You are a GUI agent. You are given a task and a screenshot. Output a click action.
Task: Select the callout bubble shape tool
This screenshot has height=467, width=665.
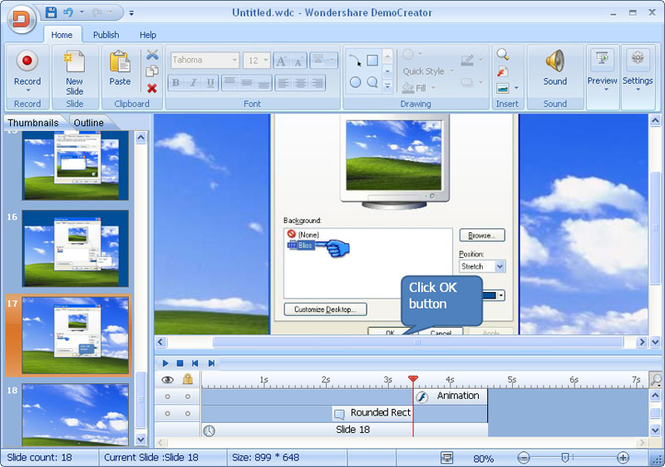tap(372, 82)
